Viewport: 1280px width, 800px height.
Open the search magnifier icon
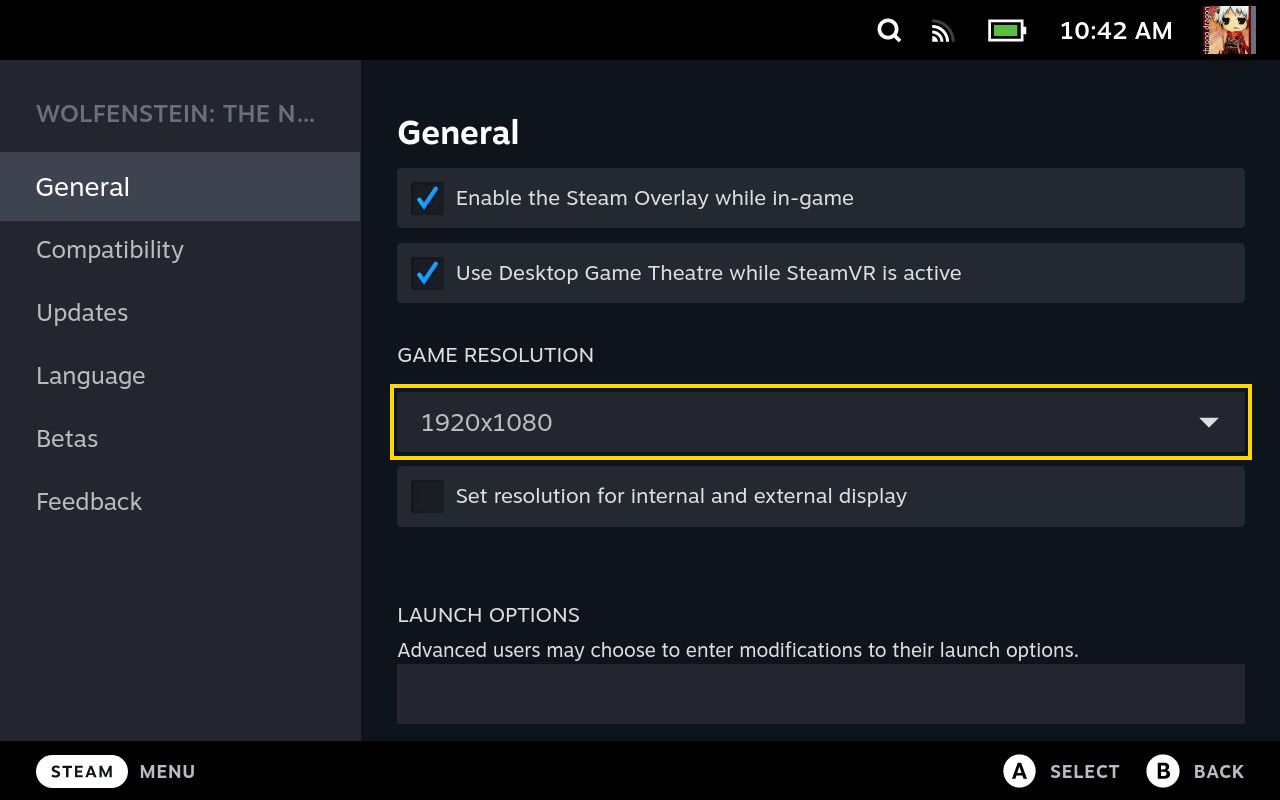(889, 31)
